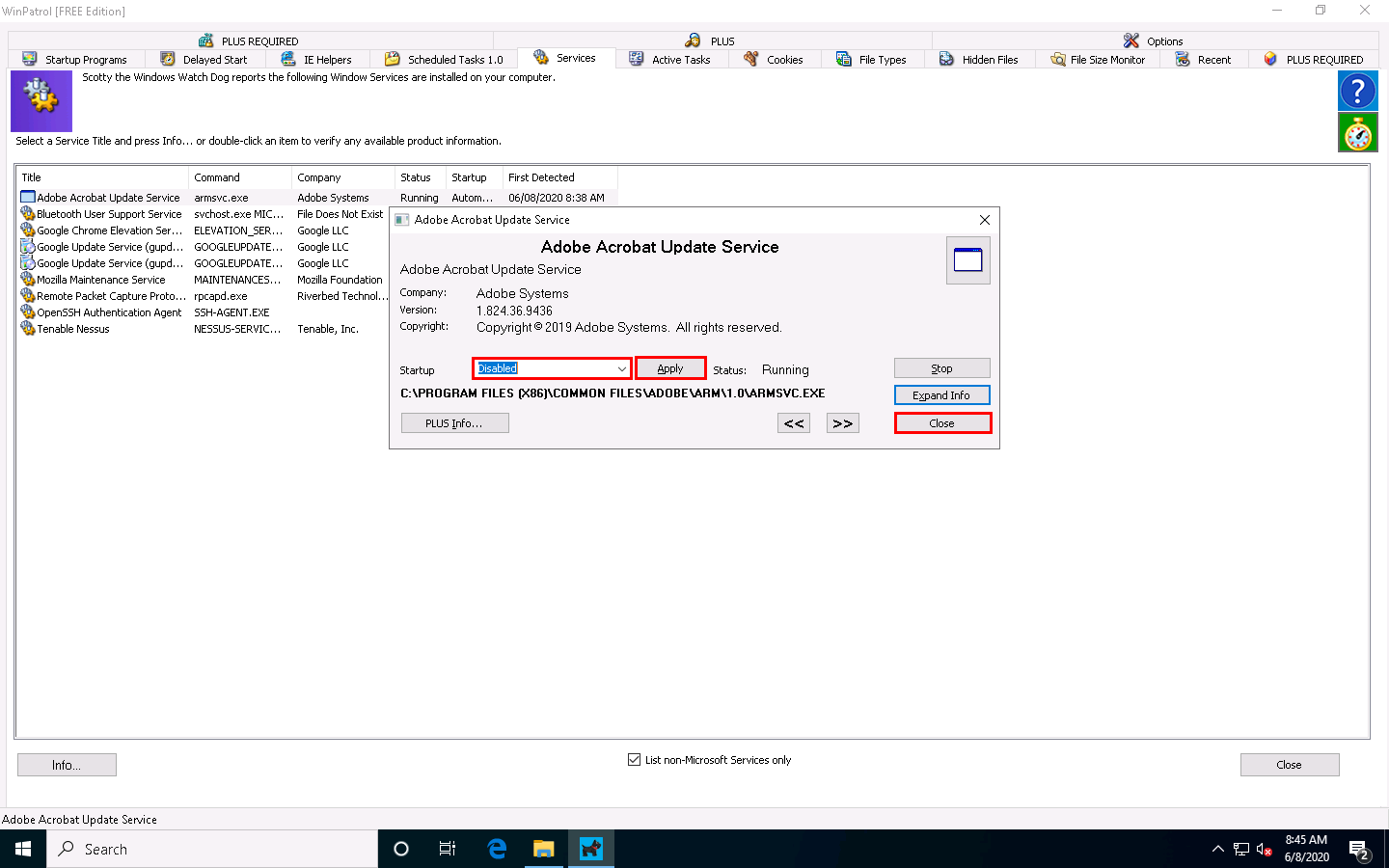The height and width of the screenshot is (868, 1389).
Task: Open the IE Helpers tab
Action: pos(316,60)
